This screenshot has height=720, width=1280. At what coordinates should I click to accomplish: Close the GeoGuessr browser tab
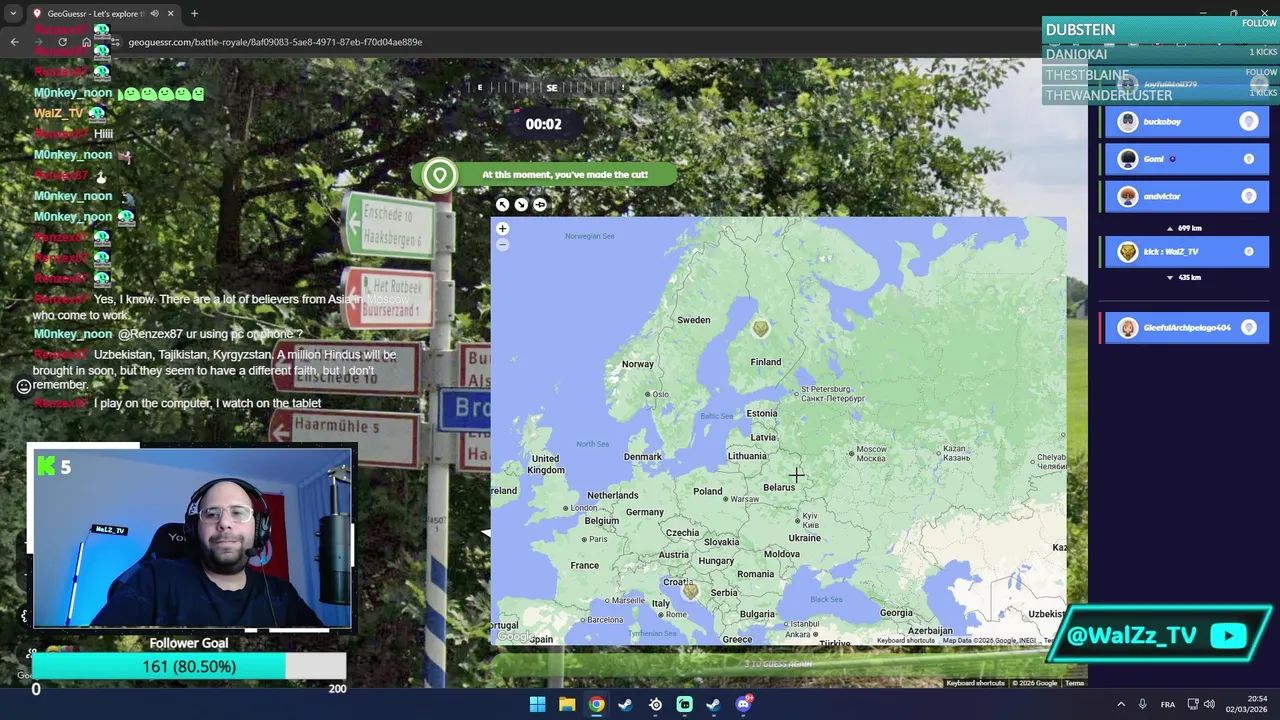coord(170,14)
